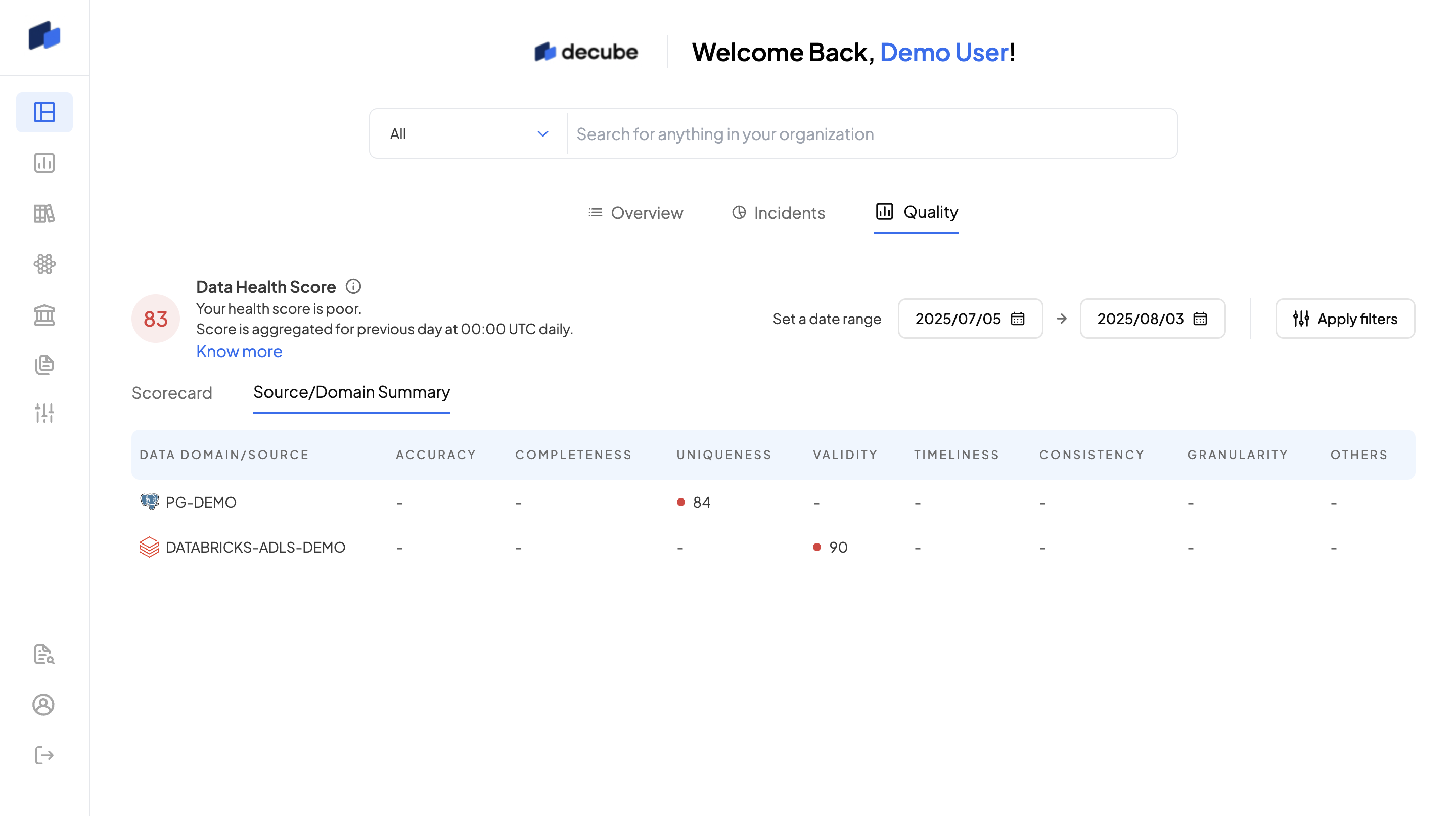Screen dimensions: 1456x816
Task: Click the stacked documents sidebar icon
Action: click(x=44, y=365)
